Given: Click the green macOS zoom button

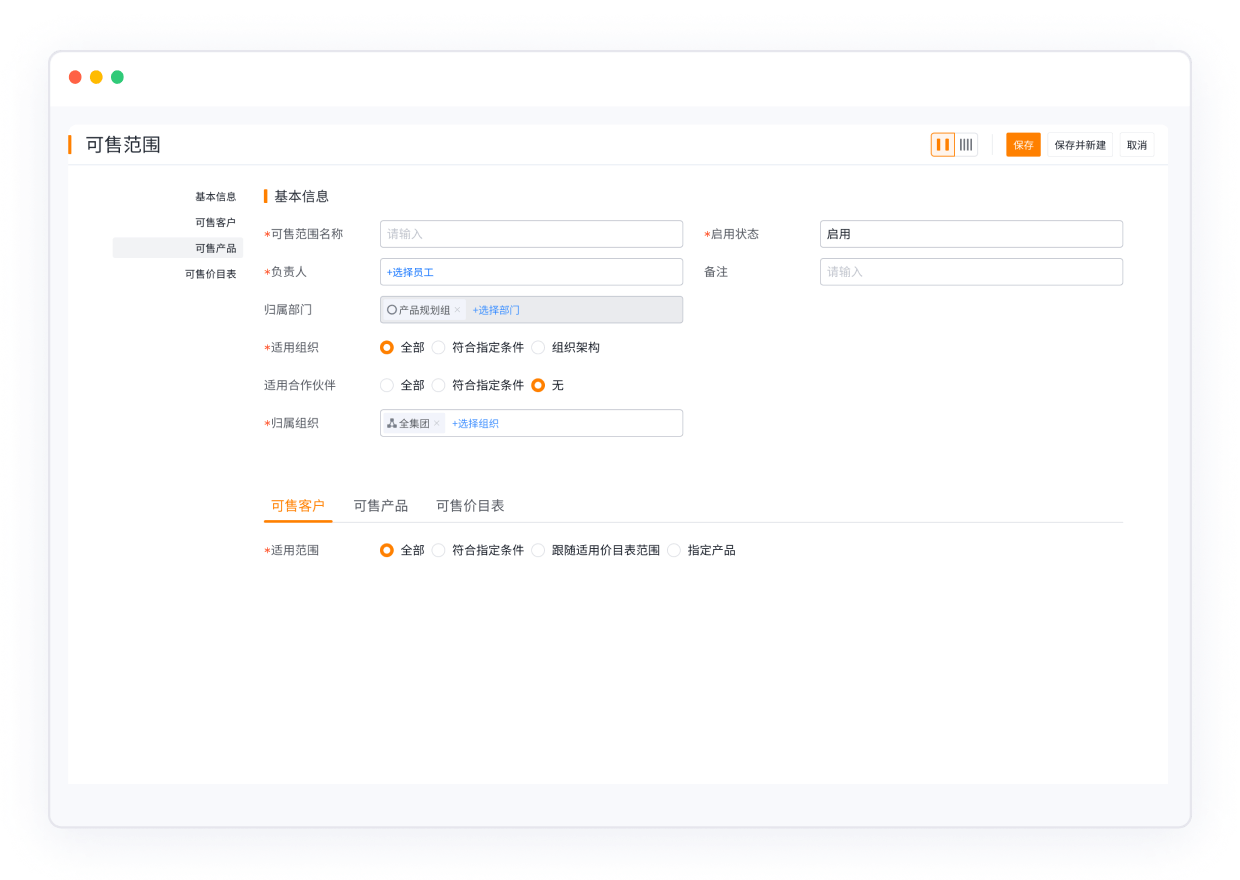Looking at the screenshot, I should [x=118, y=76].
